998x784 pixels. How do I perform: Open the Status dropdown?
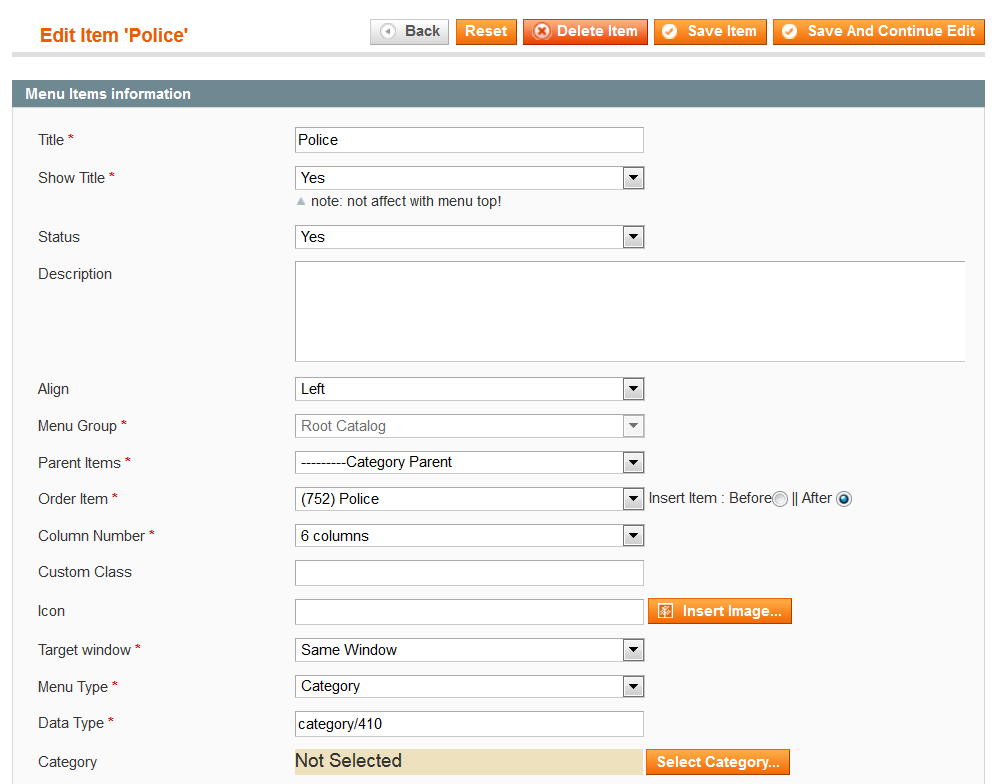pos(469,237)
